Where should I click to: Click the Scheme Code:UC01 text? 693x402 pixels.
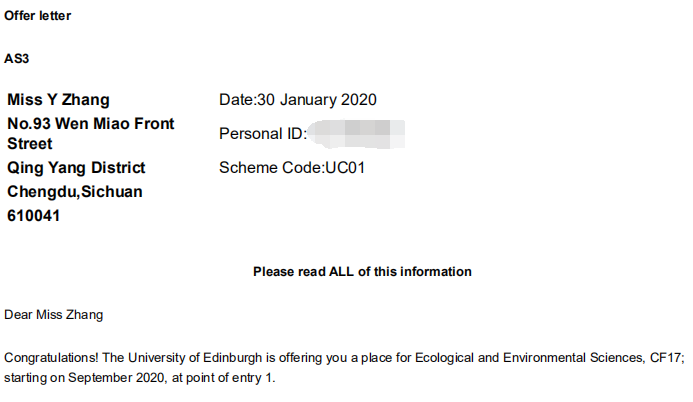pos(292,168)
